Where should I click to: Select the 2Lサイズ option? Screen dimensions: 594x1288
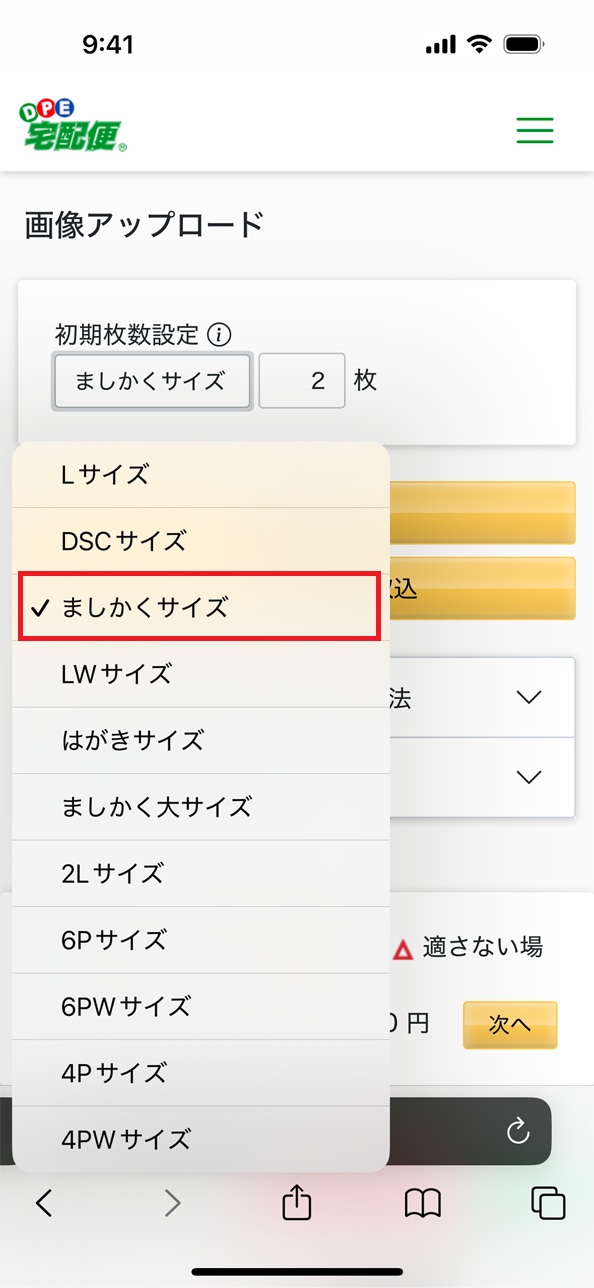click(200, 873)
